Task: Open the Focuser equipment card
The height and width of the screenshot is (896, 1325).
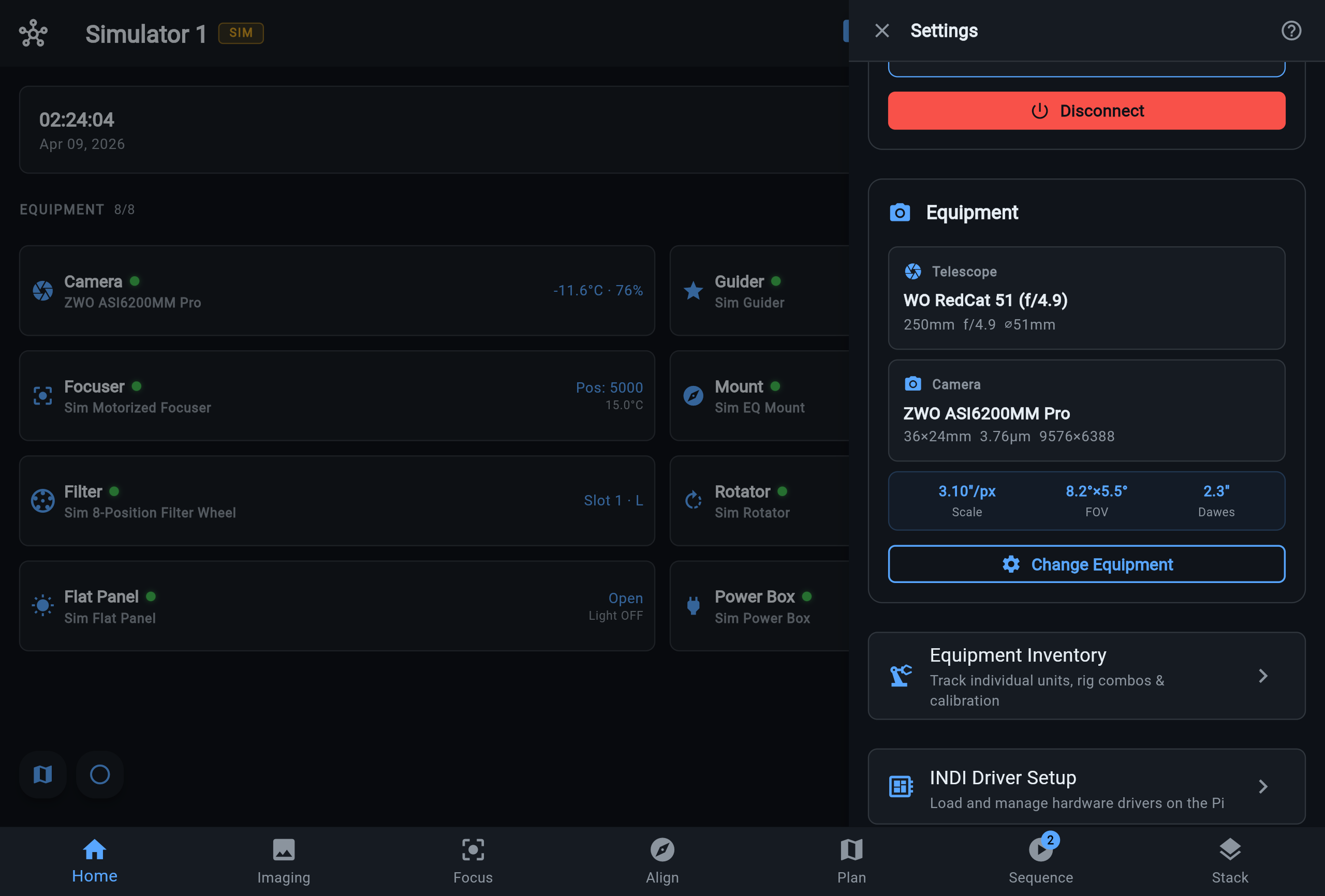Action: click(337, 396)
